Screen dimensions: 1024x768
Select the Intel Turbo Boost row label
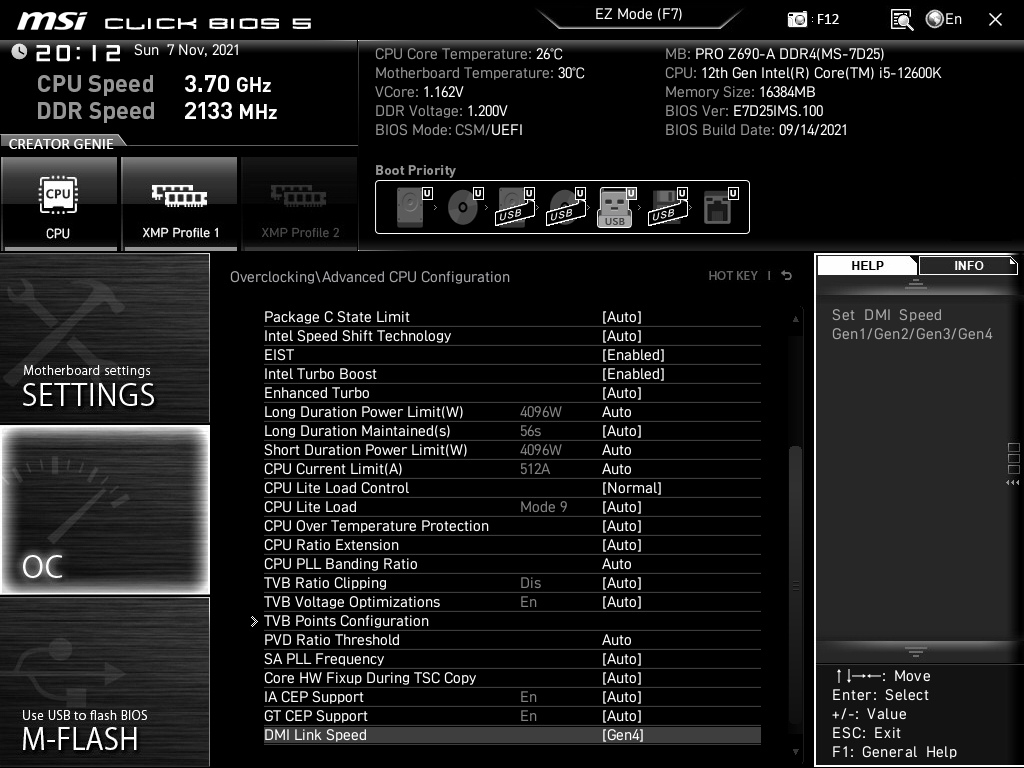[320, 374]
